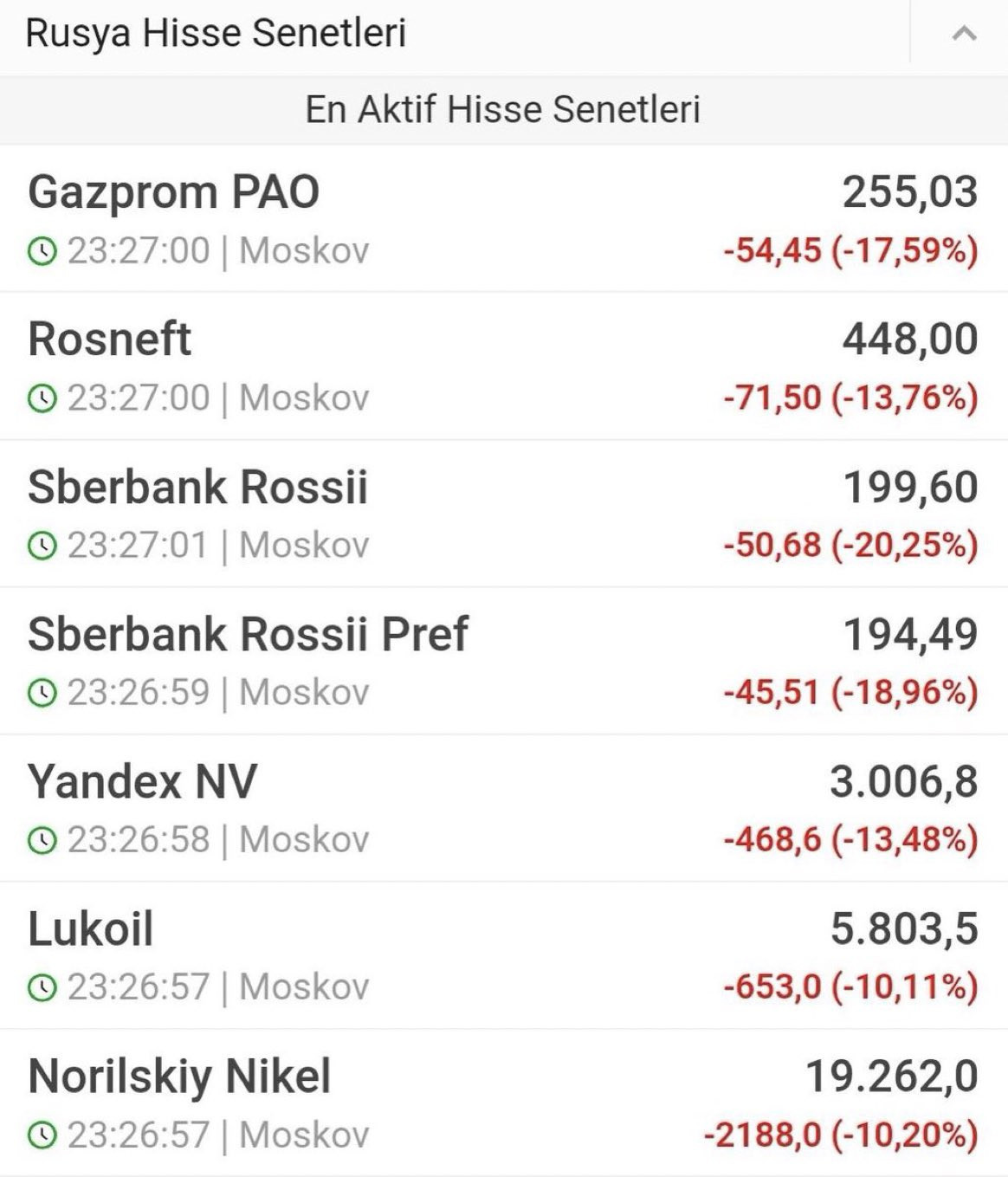The image size is (1008, 1177).
Task: Click Norilskiy Nikel price 19.262,0
Action: point(892,1076)
